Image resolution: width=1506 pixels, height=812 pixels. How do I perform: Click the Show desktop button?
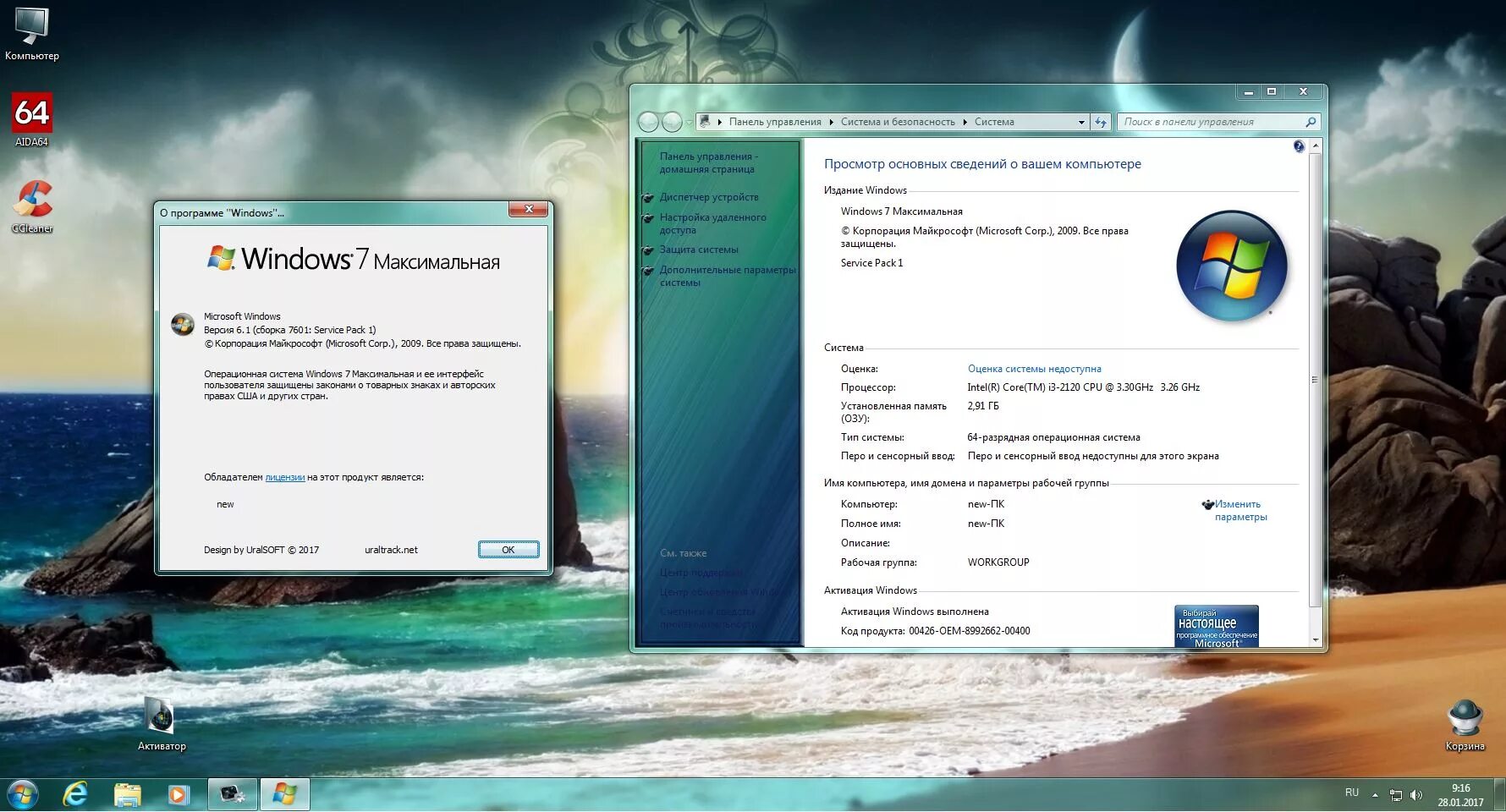1499,795
